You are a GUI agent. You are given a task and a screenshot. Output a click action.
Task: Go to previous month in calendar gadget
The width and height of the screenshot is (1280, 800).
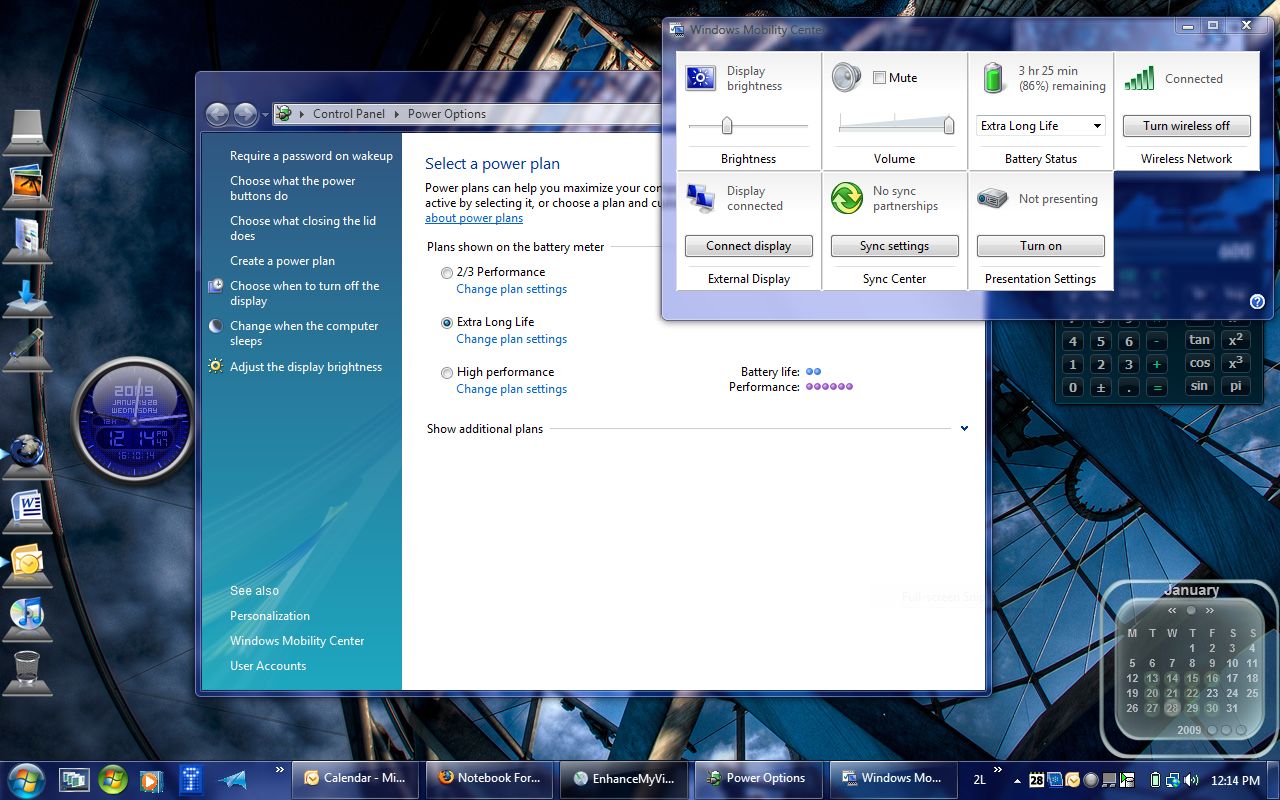pos(1172,610)
